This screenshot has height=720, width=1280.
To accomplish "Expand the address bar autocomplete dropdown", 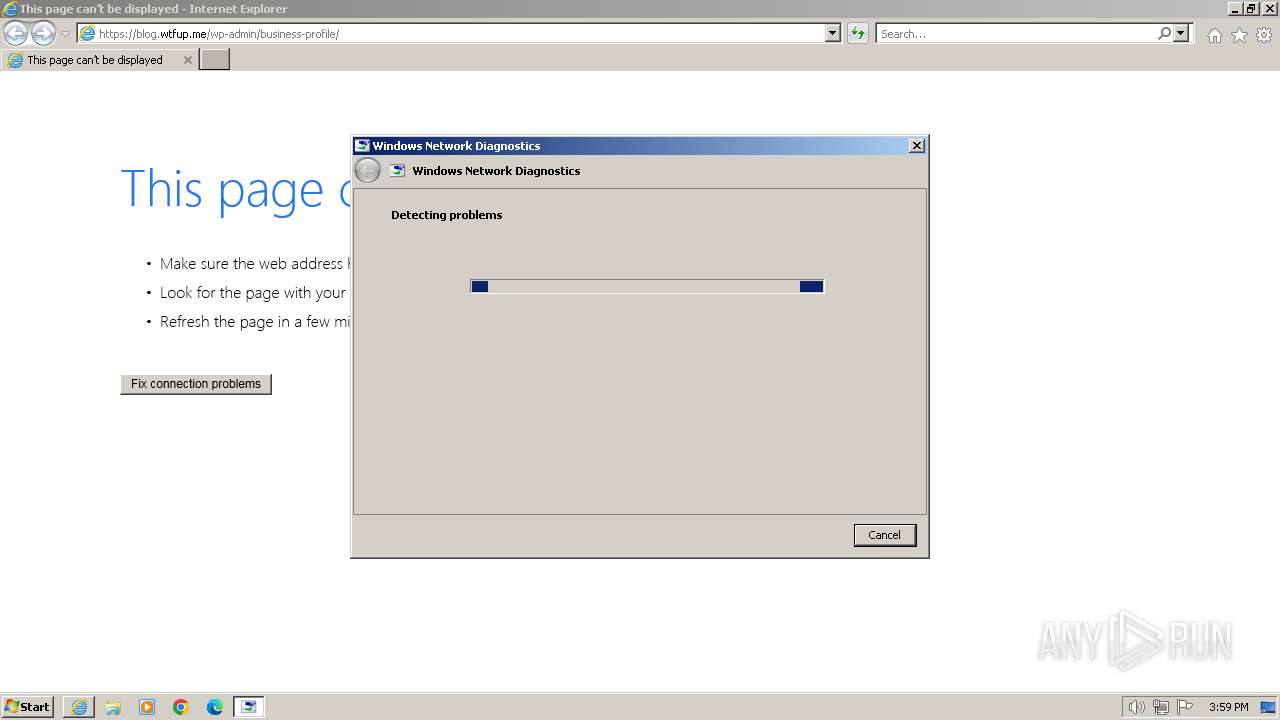I will pyautogui.click(x=833, y=34).
